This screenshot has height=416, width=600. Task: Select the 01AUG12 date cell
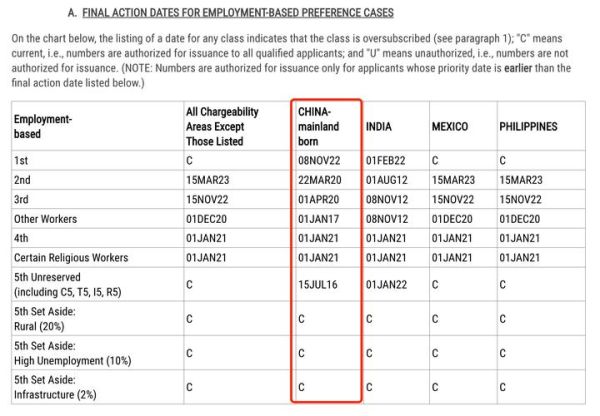pyautogui.click(x=385, y=180)
